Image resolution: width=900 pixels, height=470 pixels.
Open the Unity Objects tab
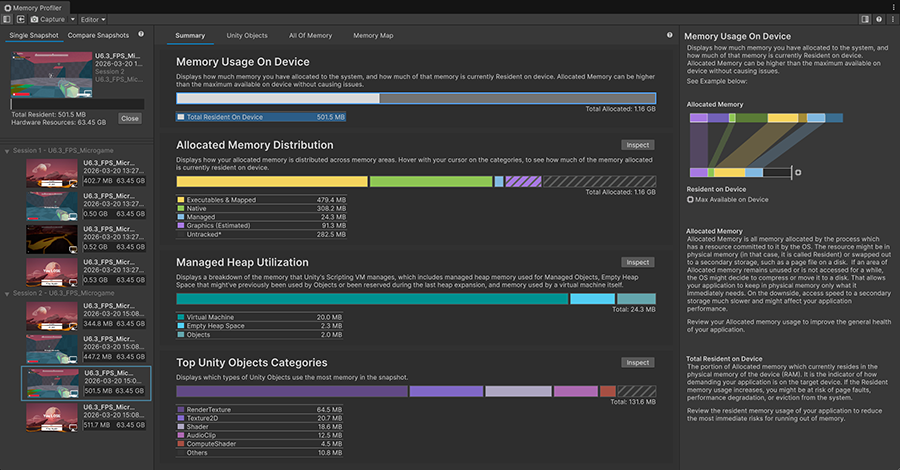pyautogui.click(x=247, y=36)
